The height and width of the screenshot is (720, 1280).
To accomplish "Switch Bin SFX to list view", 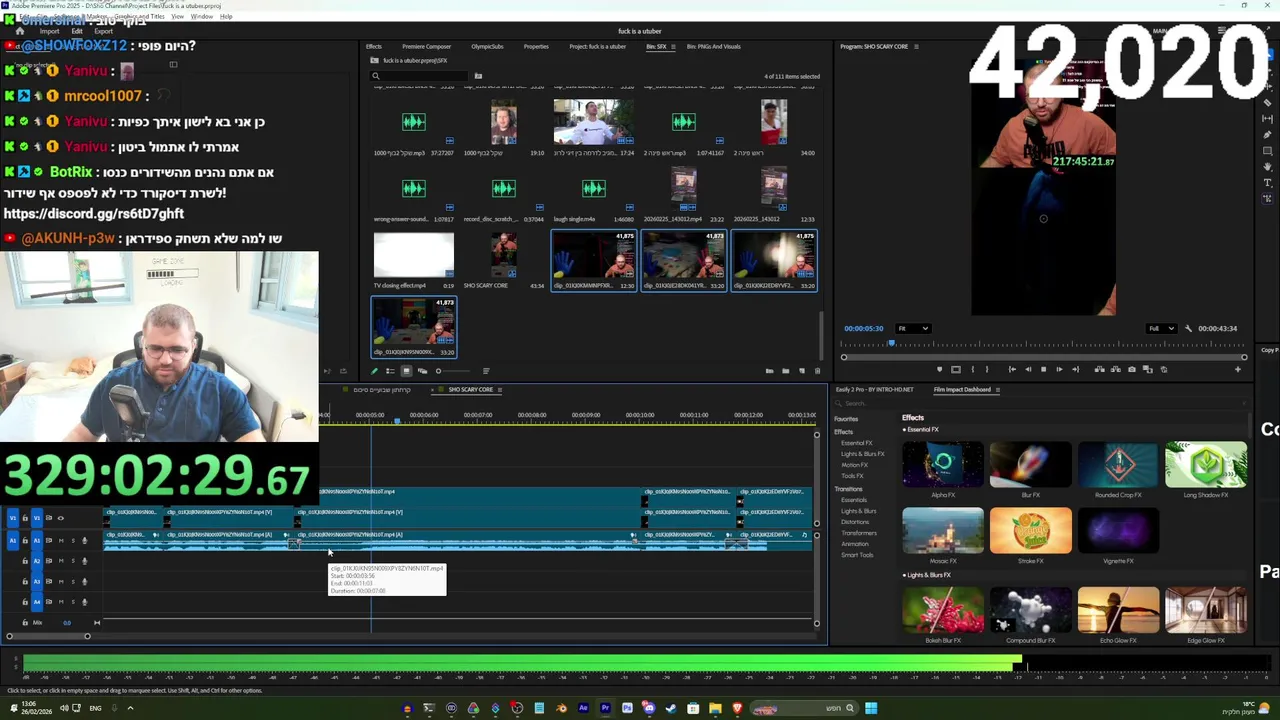I will [x=390, y=371].
